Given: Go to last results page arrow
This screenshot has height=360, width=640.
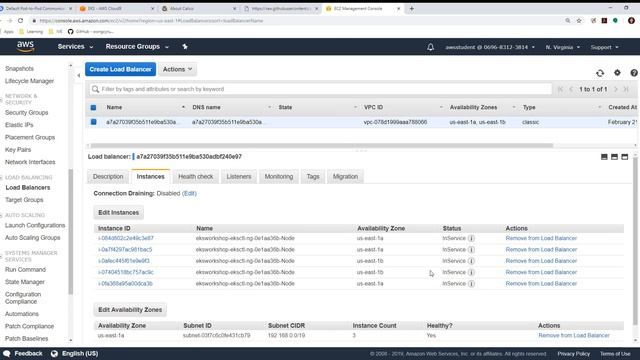Looking at the screenshot, I should 626,89.
